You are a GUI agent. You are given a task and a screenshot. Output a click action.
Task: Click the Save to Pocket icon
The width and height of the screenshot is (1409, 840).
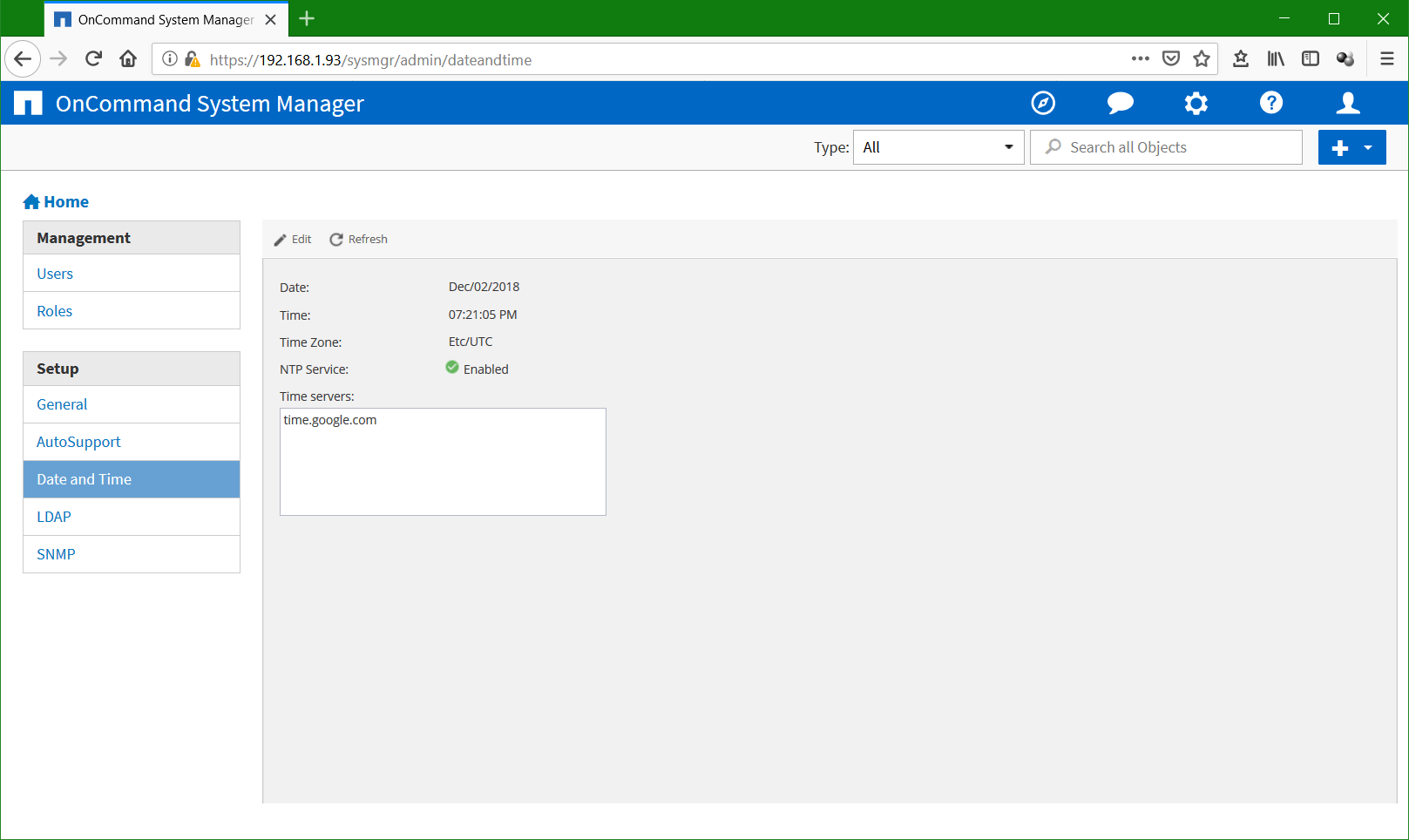1171,59
